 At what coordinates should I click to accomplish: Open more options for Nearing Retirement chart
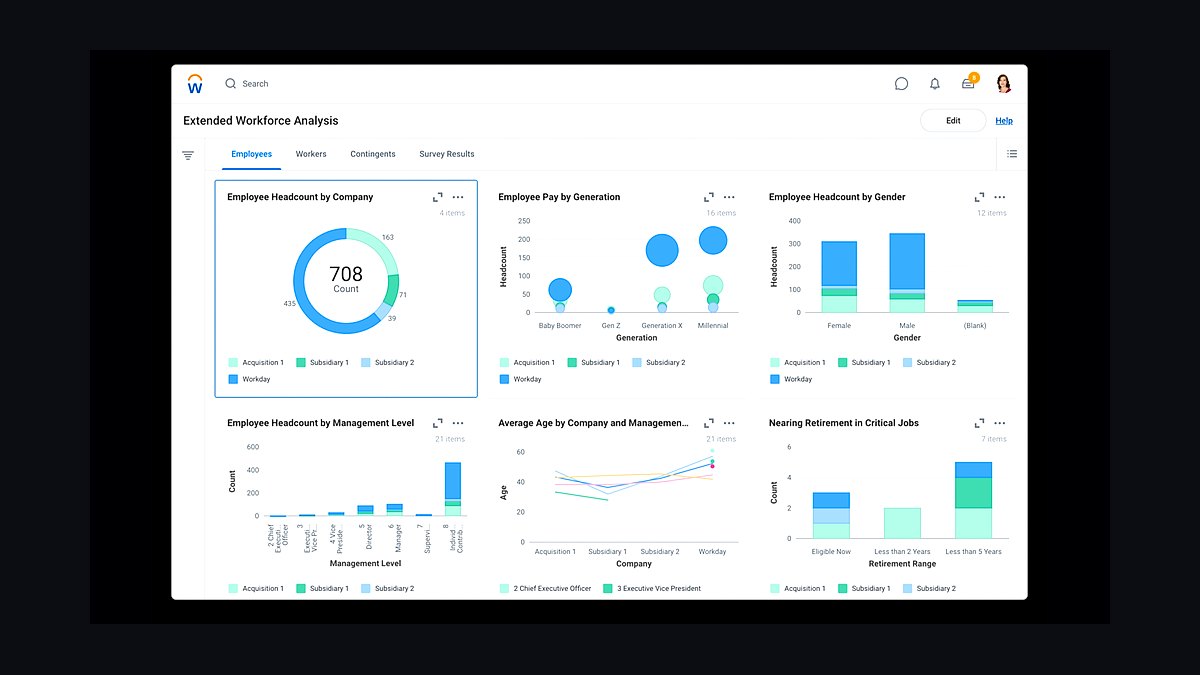point(1000,423)
